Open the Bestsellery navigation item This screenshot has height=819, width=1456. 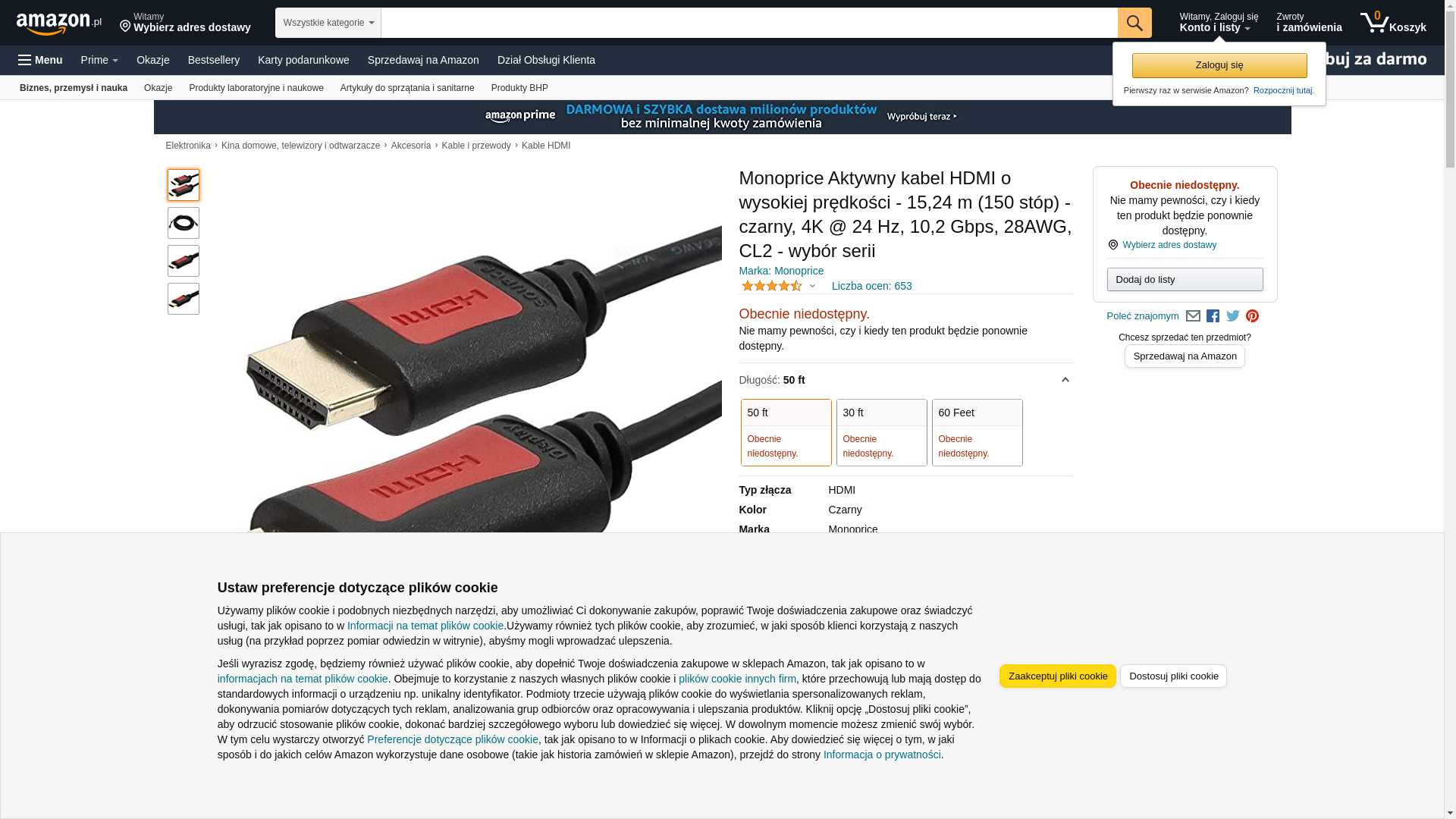(x=214, y=60)
